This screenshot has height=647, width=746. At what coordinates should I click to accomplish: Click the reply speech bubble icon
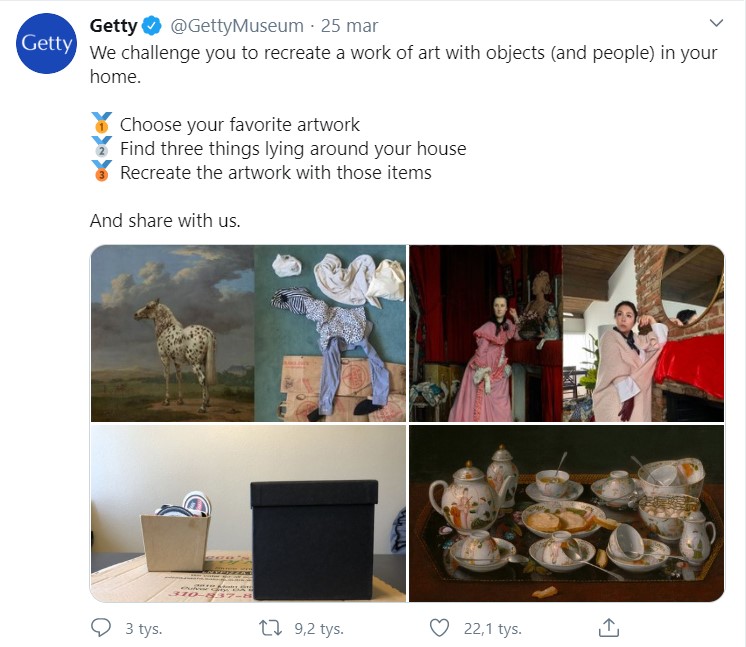(101, 628)
